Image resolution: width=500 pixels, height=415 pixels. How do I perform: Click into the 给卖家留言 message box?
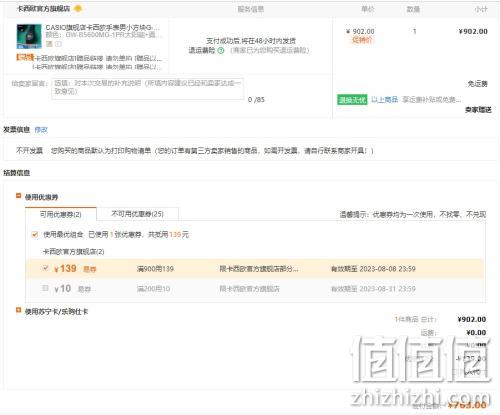148,89
